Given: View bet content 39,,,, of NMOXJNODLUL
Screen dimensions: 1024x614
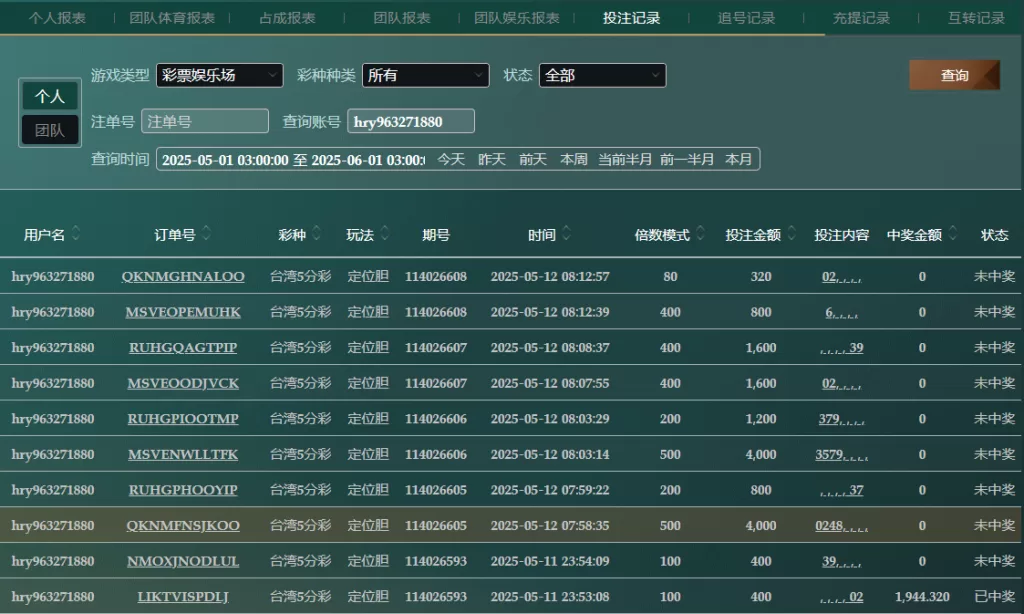Looking at the screenshot, I should tap(841, 561).
